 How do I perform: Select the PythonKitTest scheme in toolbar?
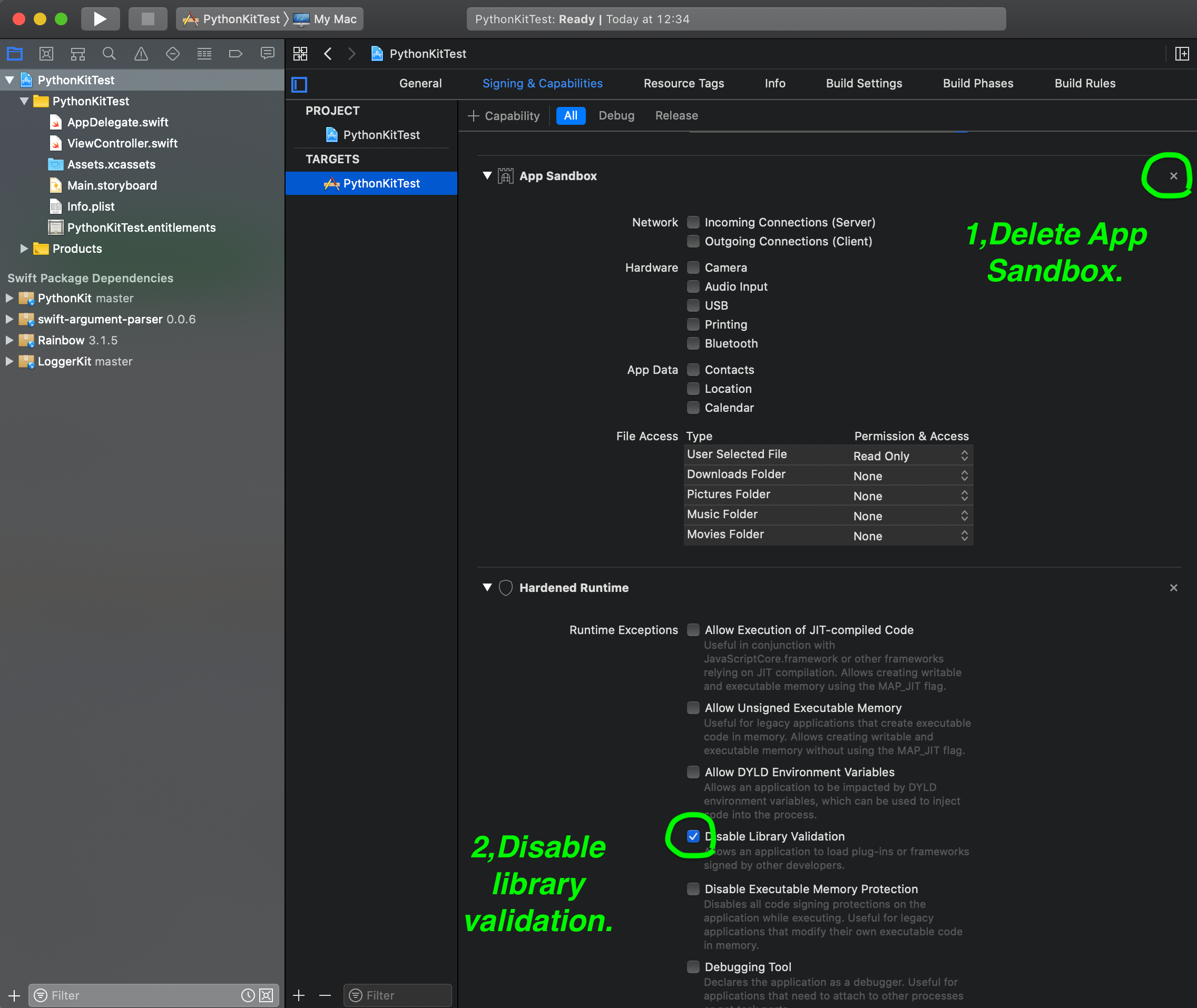click(231, 19)
